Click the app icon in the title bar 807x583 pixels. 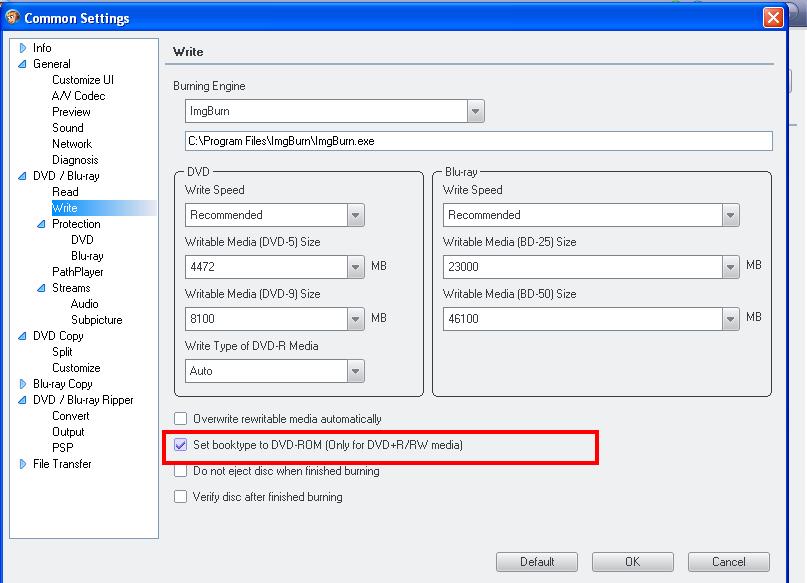[x=12, y=18]
